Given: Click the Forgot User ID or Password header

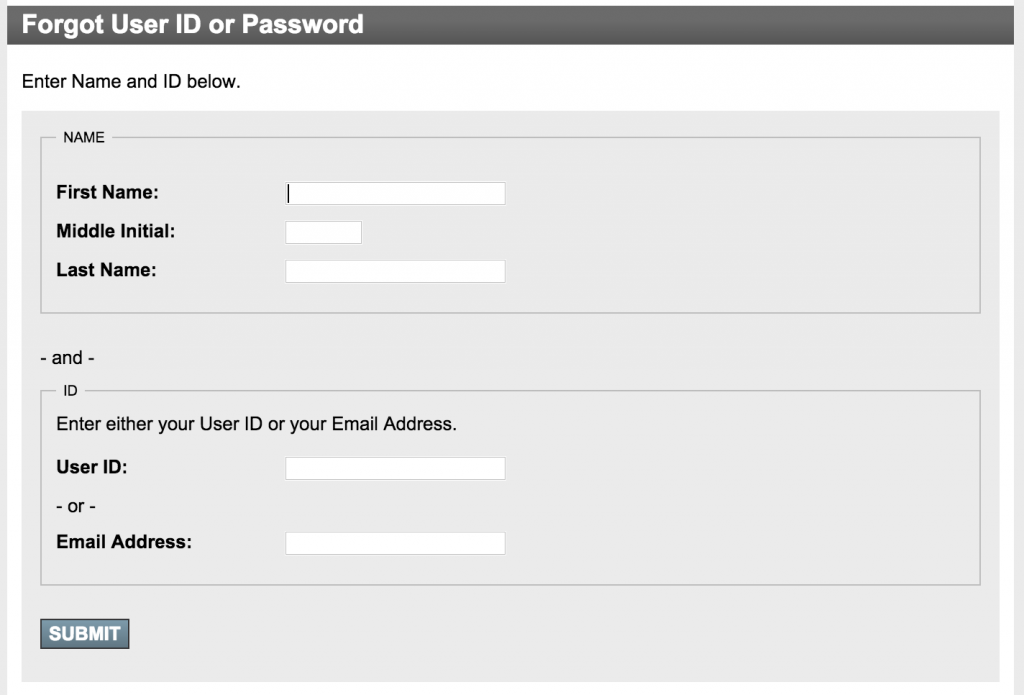Looking at the screenshot, I should (190, 23).
